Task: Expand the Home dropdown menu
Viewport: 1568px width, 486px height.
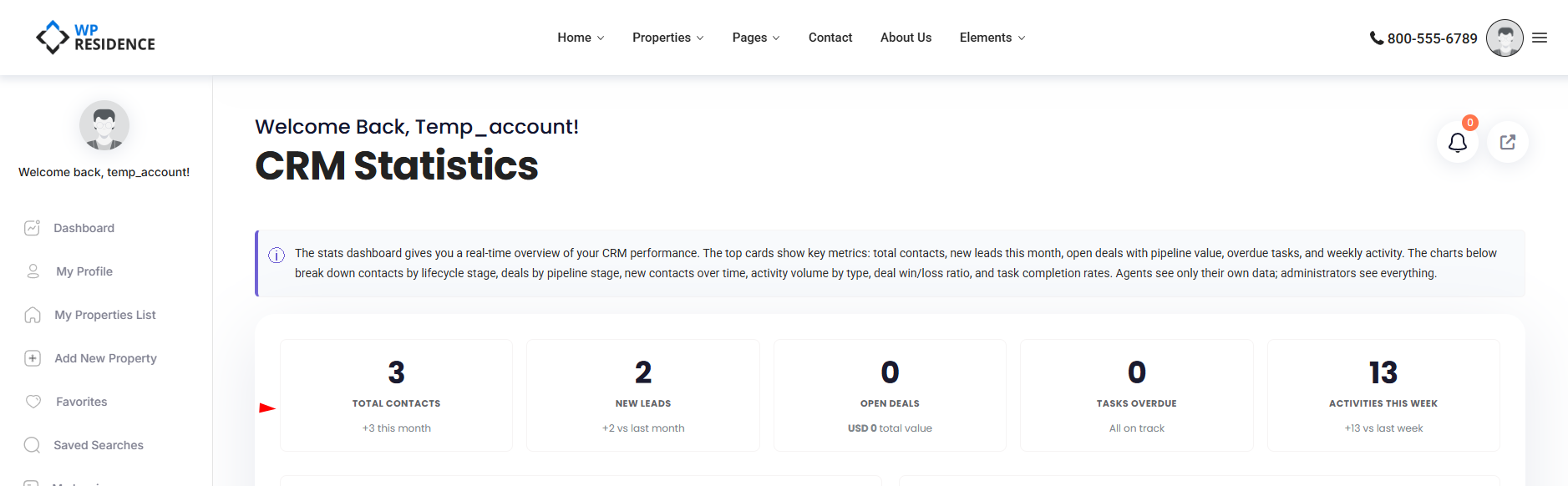Action: [x=581, y=38]
